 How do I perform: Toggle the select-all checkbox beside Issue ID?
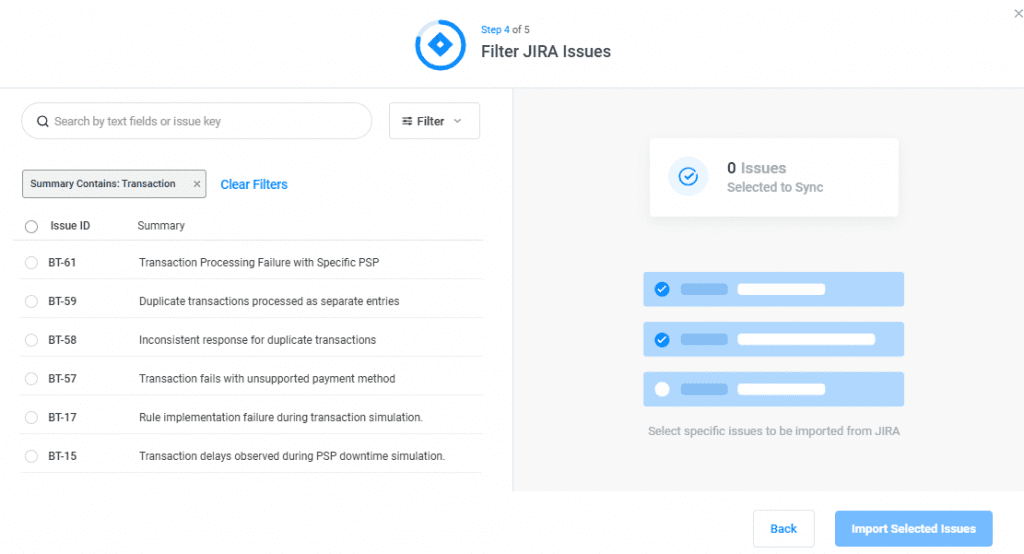[x=31, y=227]
